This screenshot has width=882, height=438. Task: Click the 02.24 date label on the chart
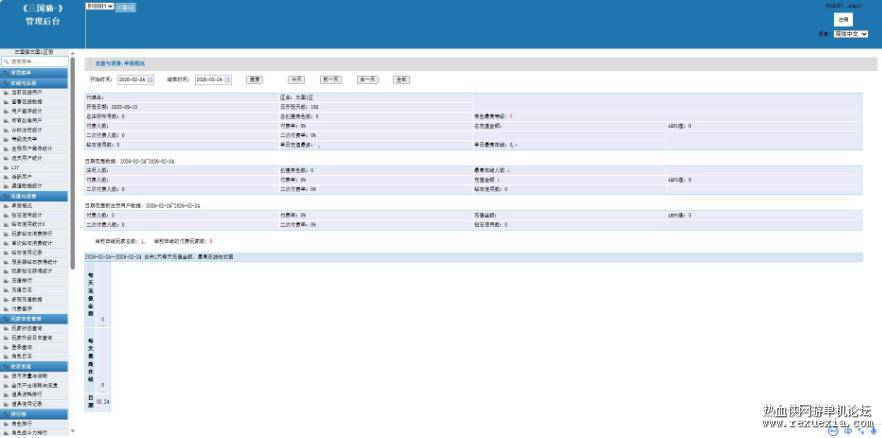point(103,401)
